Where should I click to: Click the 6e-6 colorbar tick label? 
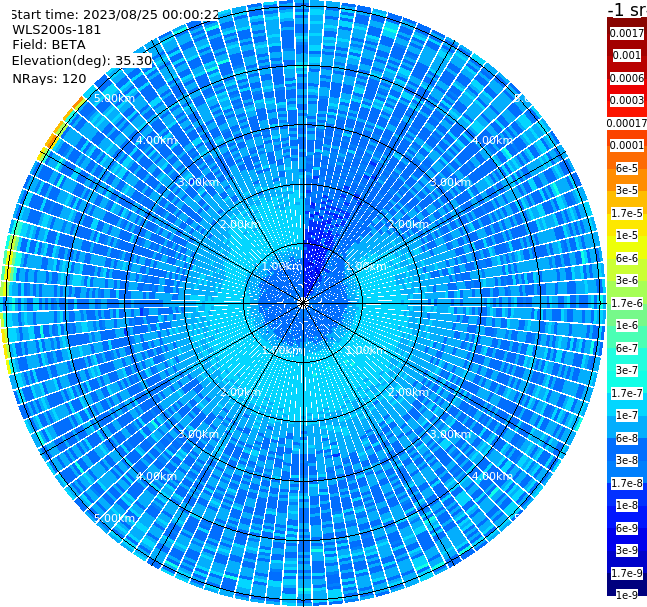pyautogui.click(x=627, y=258)
